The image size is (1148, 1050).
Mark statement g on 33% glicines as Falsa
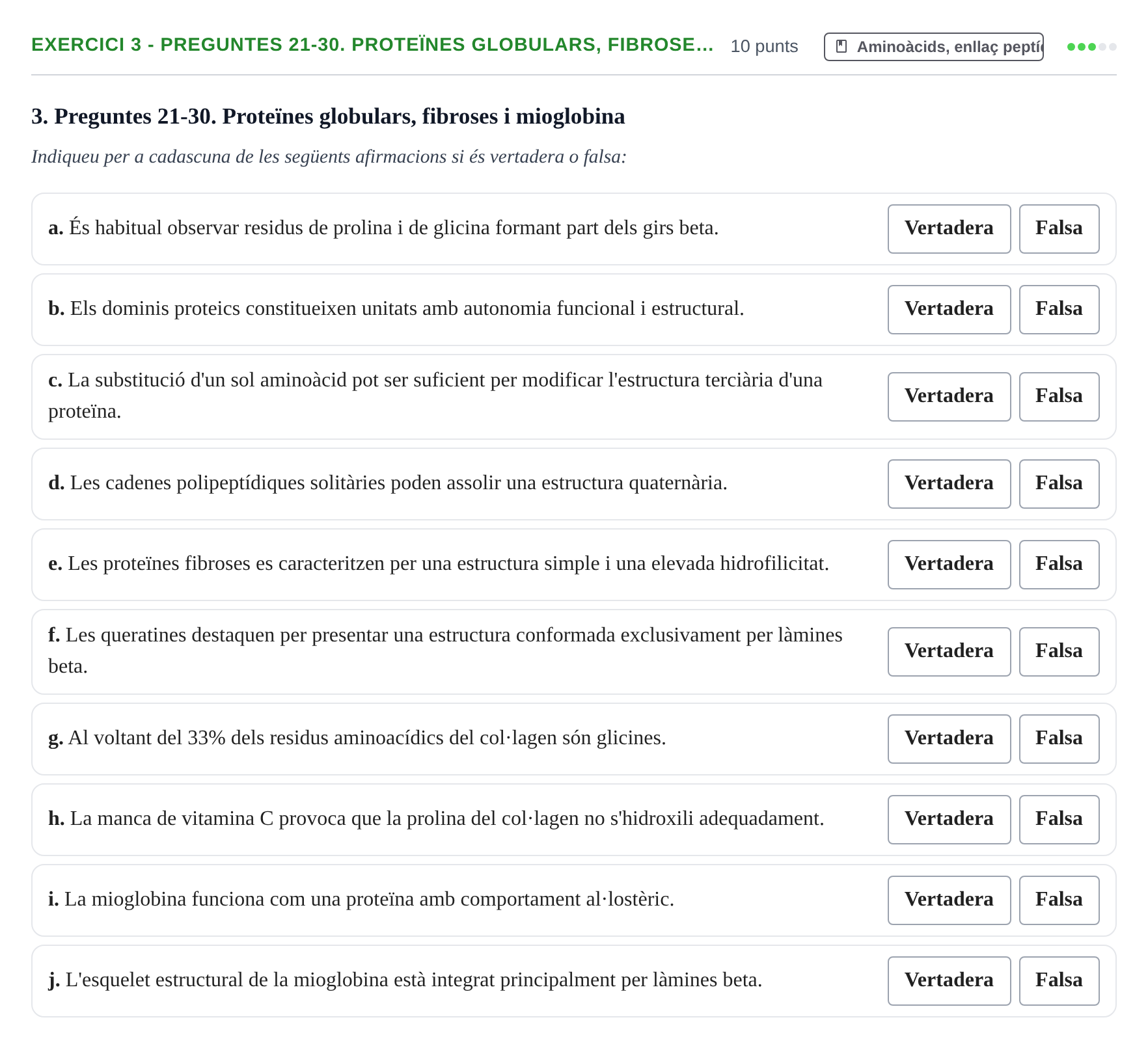[x=1059, y=739]
